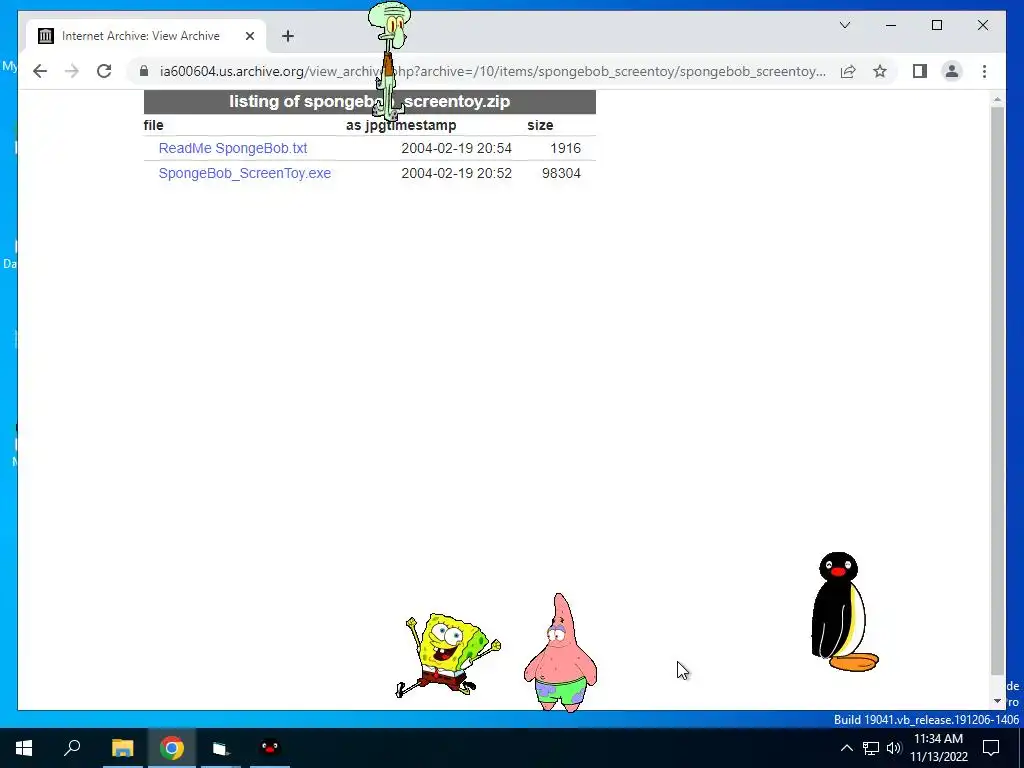Image resolution: width=1024 pixels, height=768 pixels.
Task: Open the browser side panel
Action: pyautogui.click(x=920, y=71)
